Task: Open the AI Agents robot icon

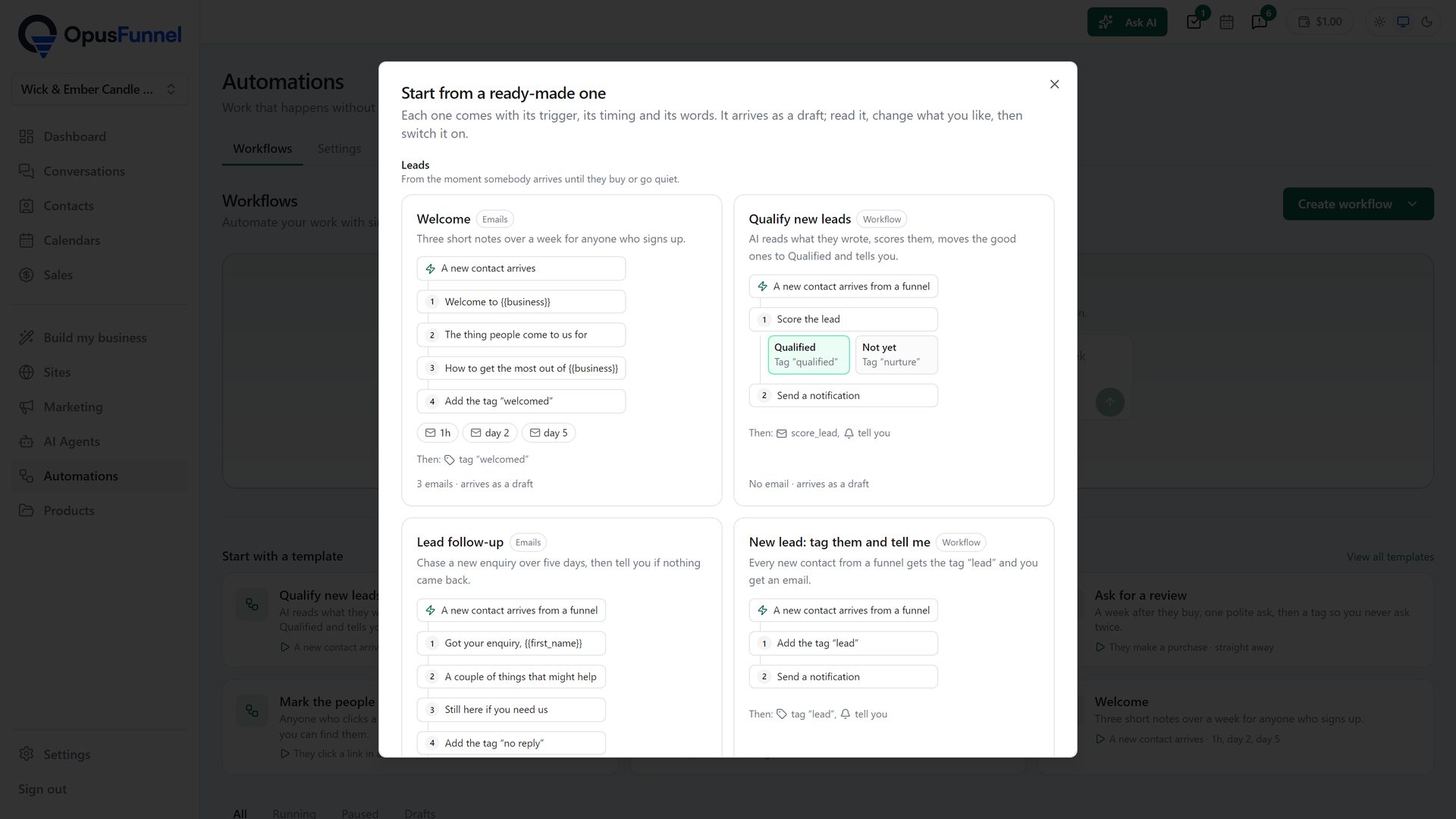Action: click(27, 441)
